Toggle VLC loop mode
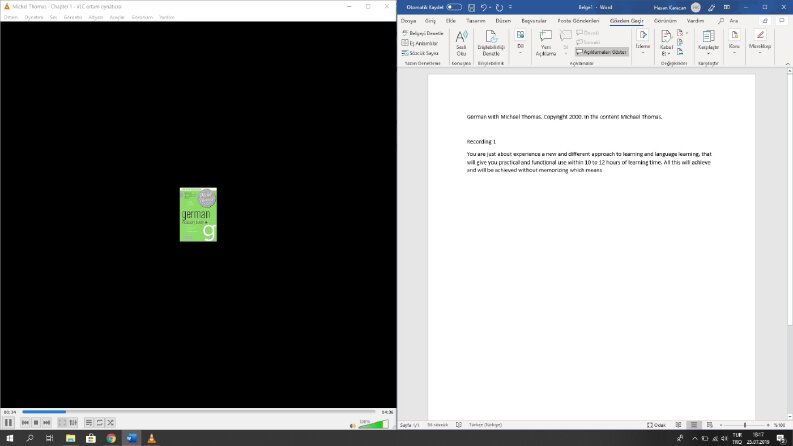This screenshot has height=446, width=793. pyautogui.click(x=100, y=422)
